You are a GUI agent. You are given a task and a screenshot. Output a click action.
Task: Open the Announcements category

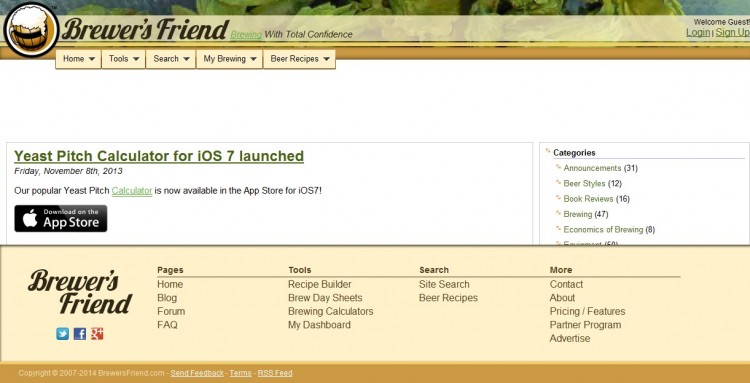(x=592, y=168)
